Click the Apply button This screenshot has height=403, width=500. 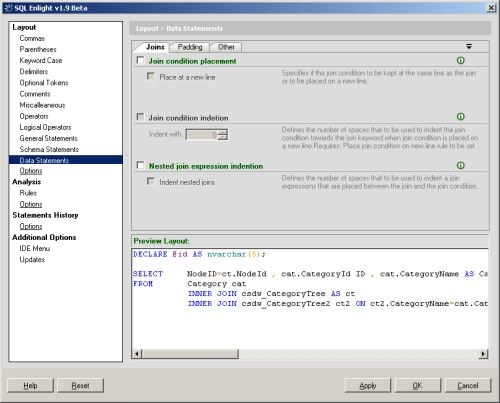[x=368, y=386]
